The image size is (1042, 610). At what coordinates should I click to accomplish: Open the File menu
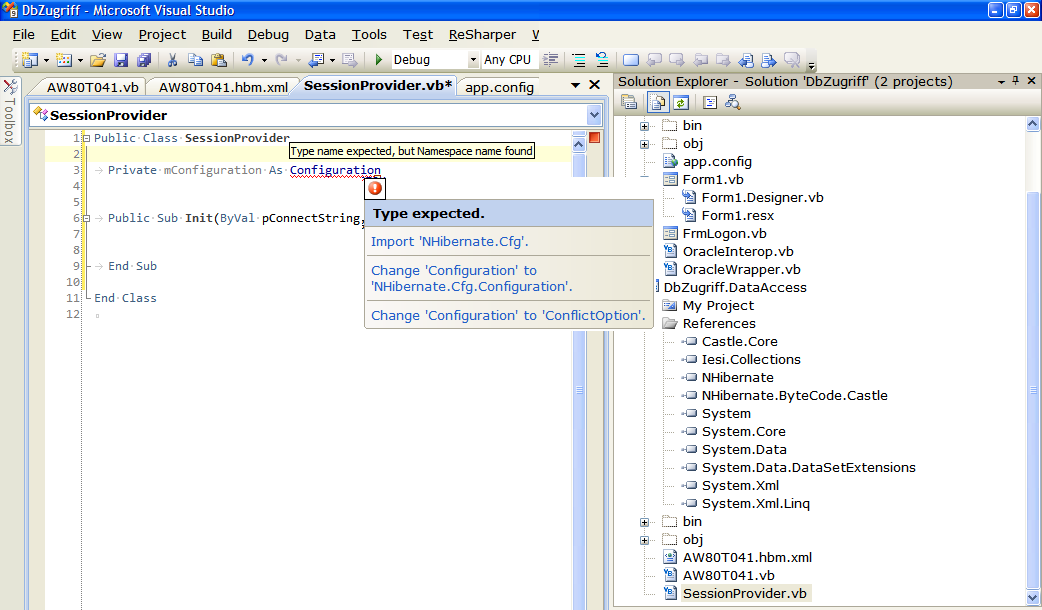[23, 35]
